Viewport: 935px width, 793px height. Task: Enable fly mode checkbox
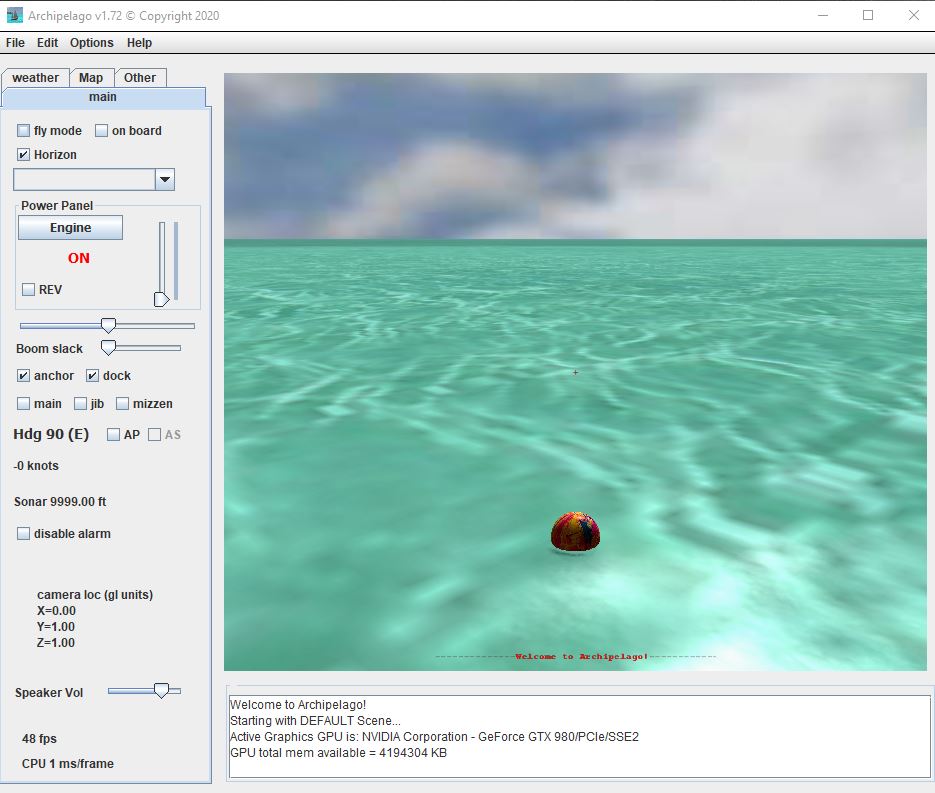coord(24,131)
